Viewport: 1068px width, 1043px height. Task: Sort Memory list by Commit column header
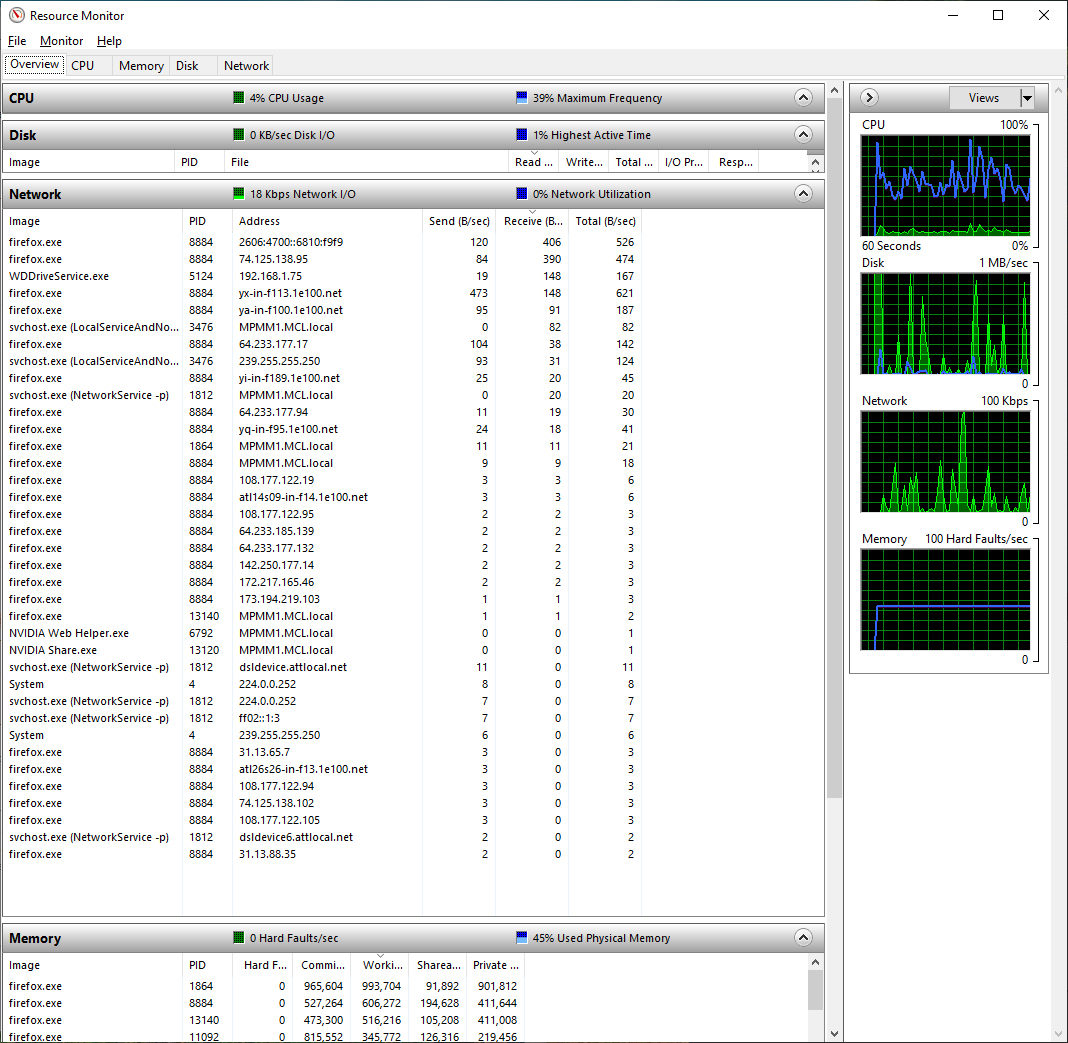click(322, 965)
